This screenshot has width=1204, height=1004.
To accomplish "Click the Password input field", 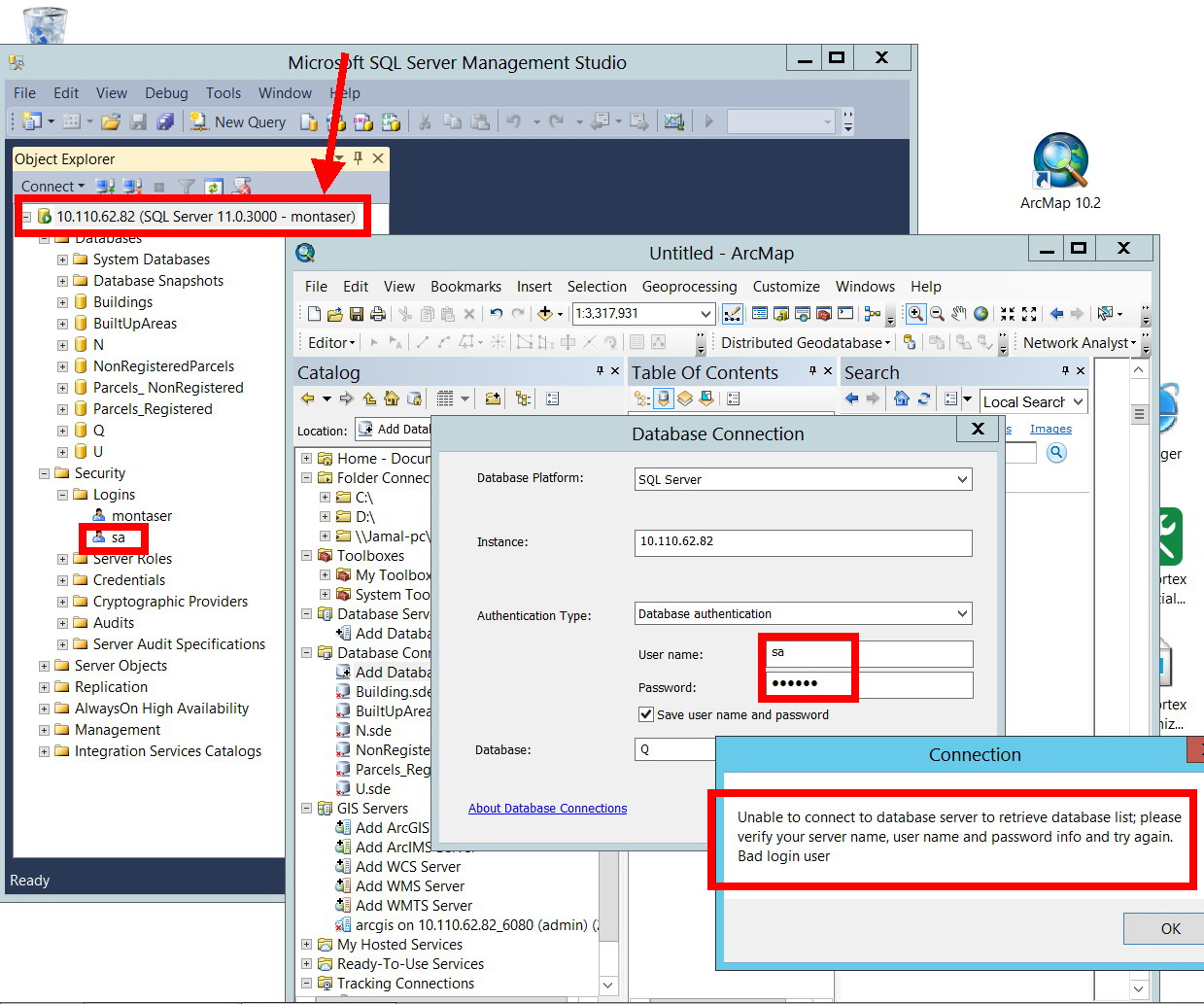I will click(869, 684).
